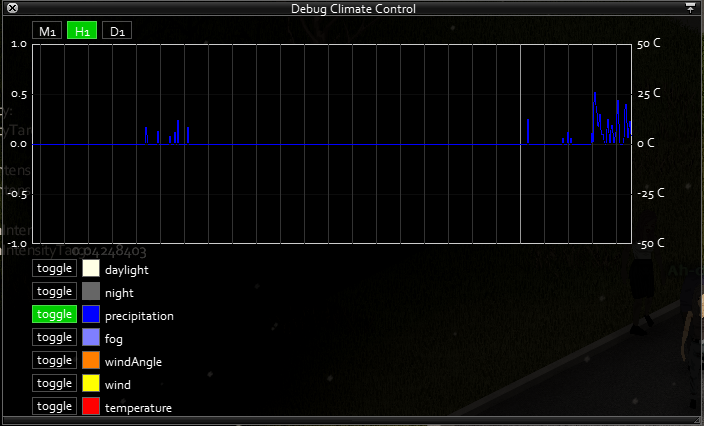Click the '-50 C' axis label
704x426 pixels.
tap(651, 244)
